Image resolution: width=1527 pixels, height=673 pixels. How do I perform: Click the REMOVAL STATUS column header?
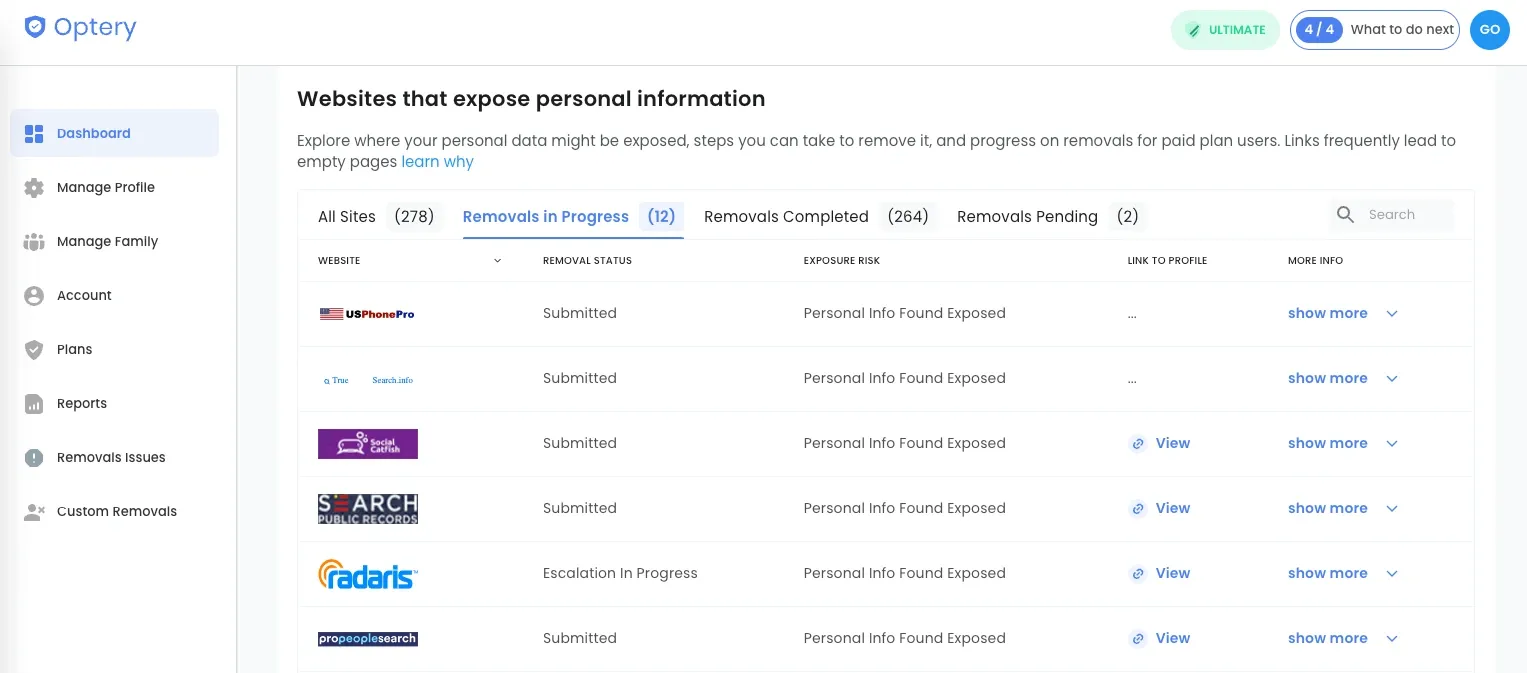(x=587, y=261)
